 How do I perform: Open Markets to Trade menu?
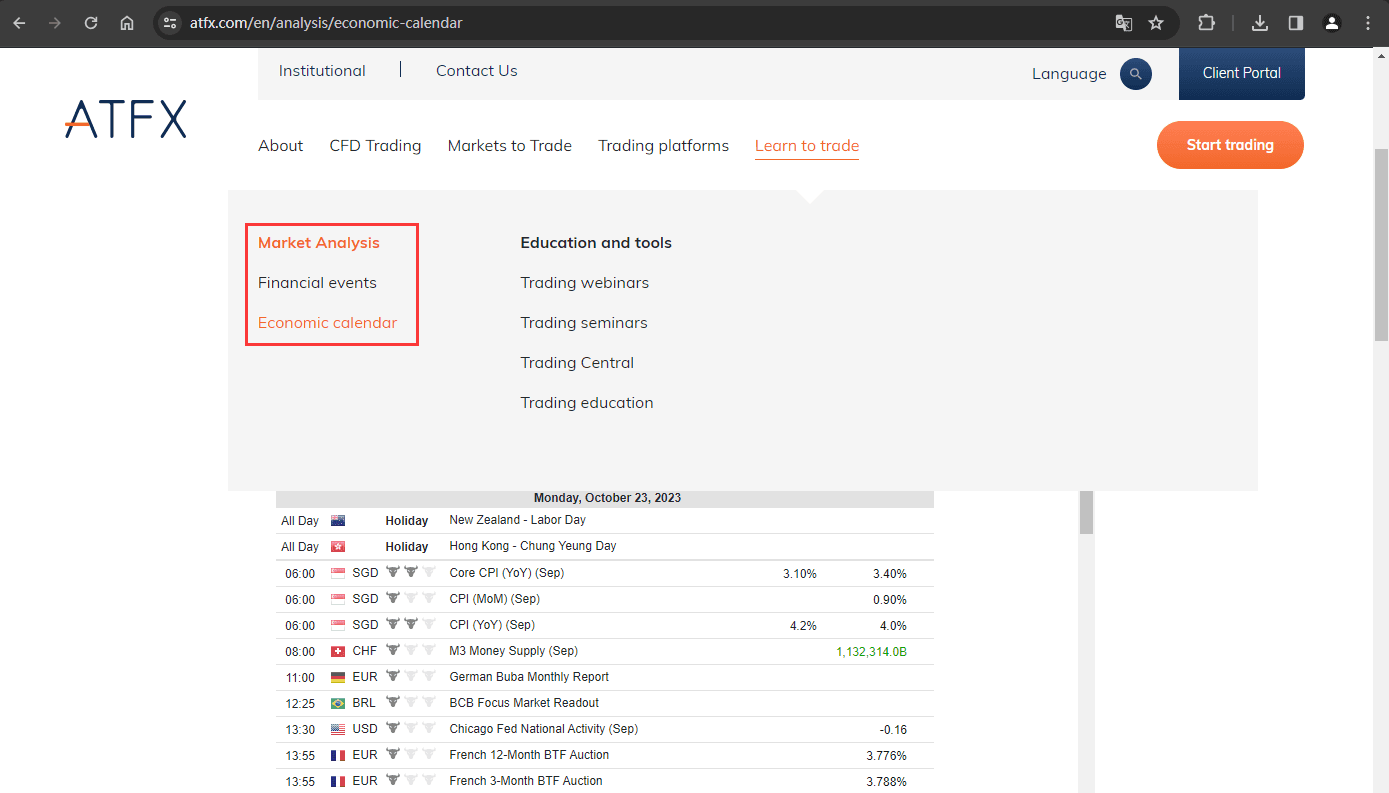pyautogui.click(x=510, y=146)
